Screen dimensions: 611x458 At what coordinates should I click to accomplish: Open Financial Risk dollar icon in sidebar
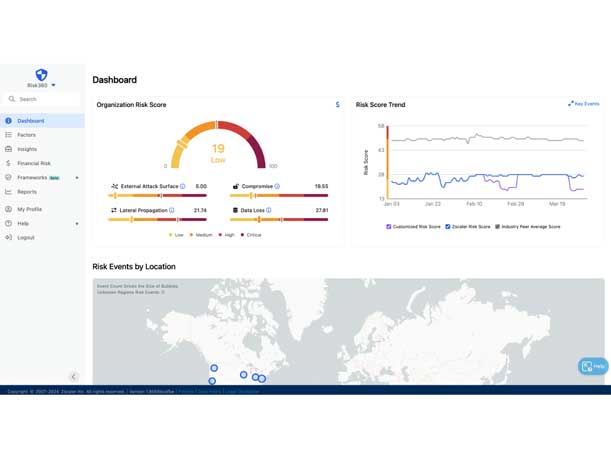[x=9, y=163]
